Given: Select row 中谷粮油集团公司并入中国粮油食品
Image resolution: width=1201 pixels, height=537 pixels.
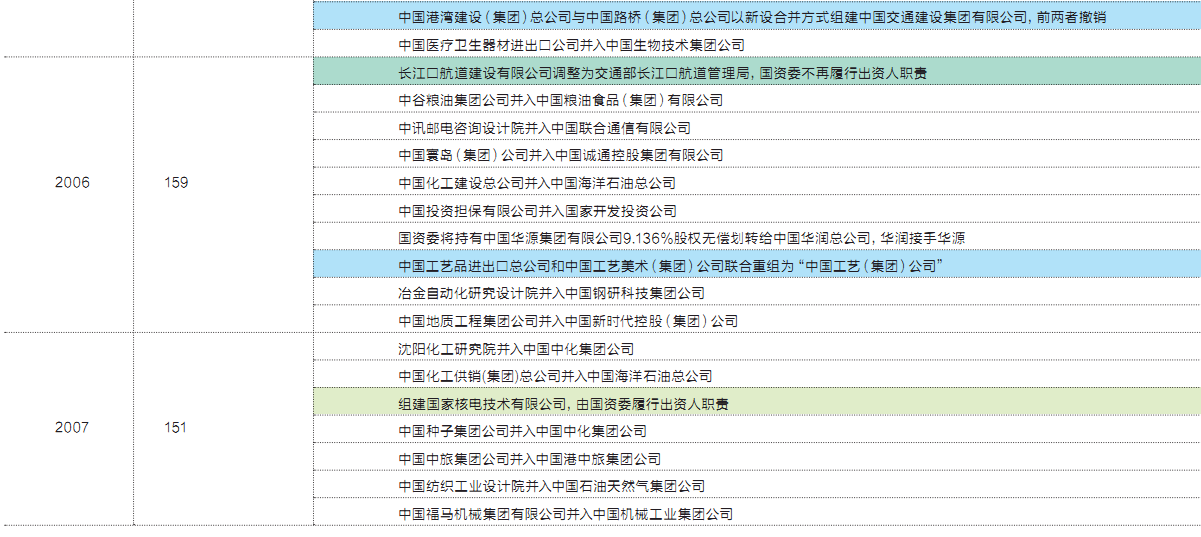Looking at the screenshot, I should coord(757,100).
